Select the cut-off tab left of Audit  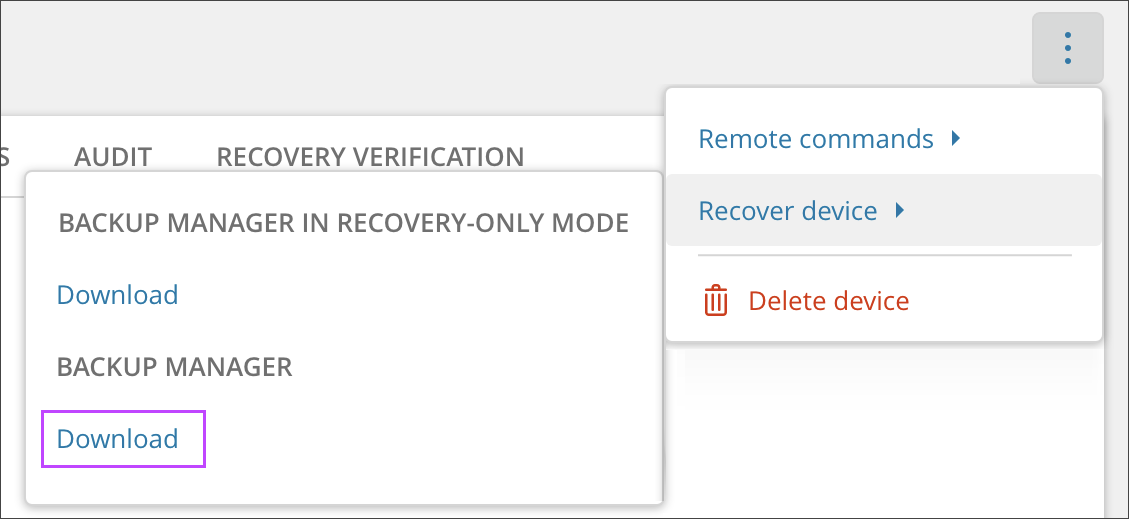[x=5, y=157]
